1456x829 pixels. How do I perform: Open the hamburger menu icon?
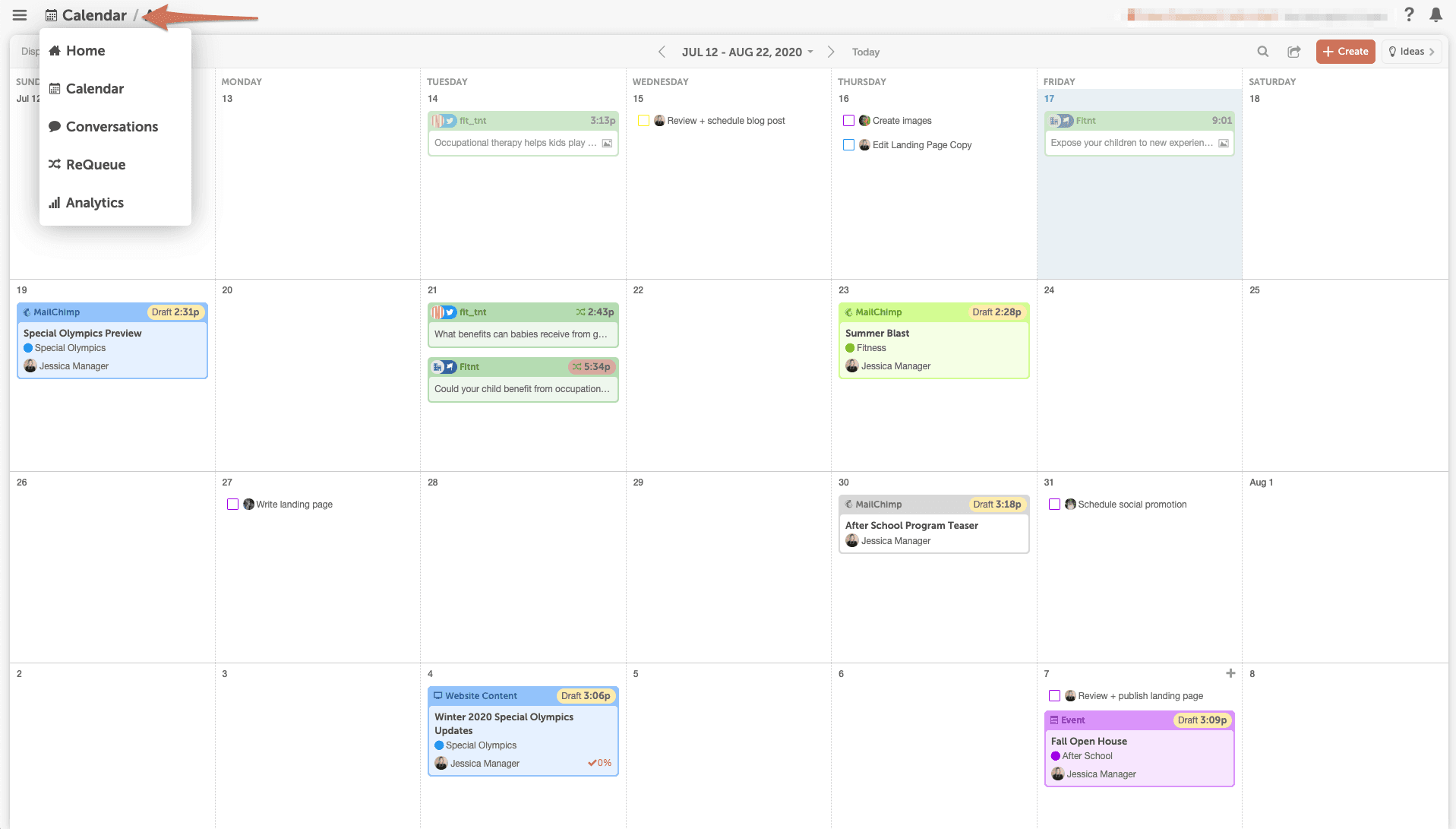pos(20,15)
